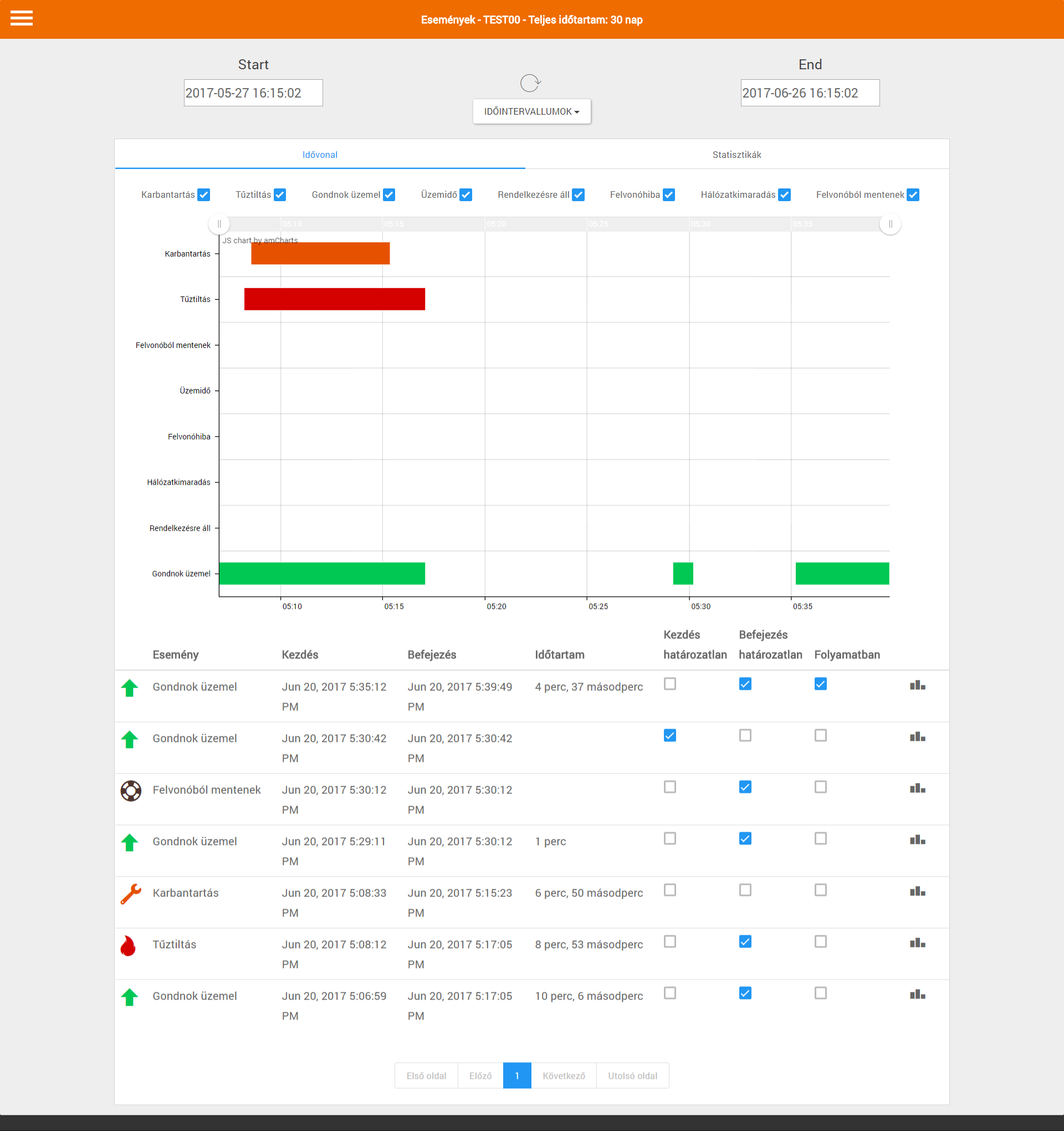This screenshot has height=1131, width=1064.
Task: Switch to the Statisztikák tab
Action: pyautogui.click(x=736, y=155)
